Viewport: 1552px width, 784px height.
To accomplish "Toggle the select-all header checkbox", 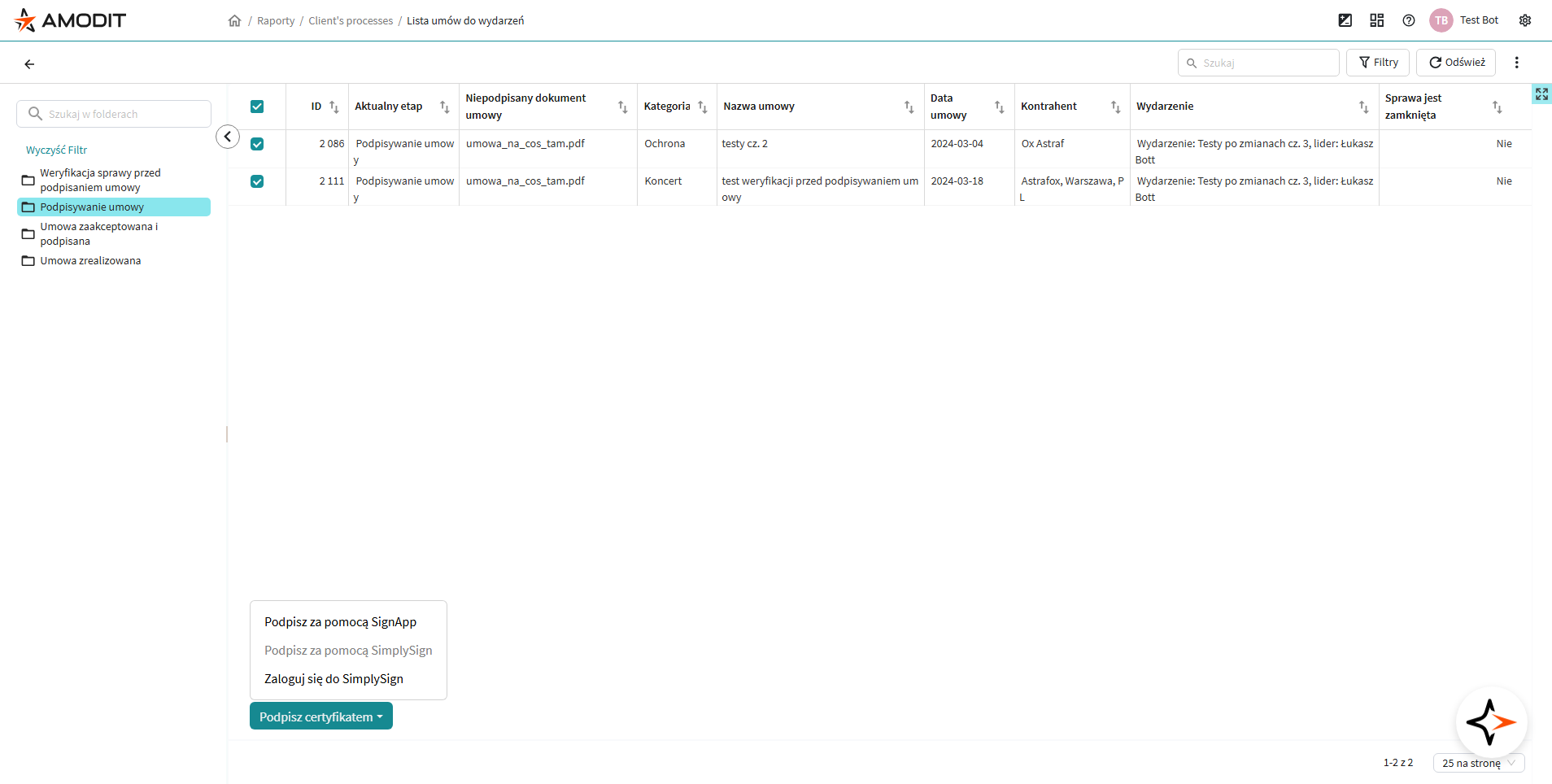I will point(257,107).
